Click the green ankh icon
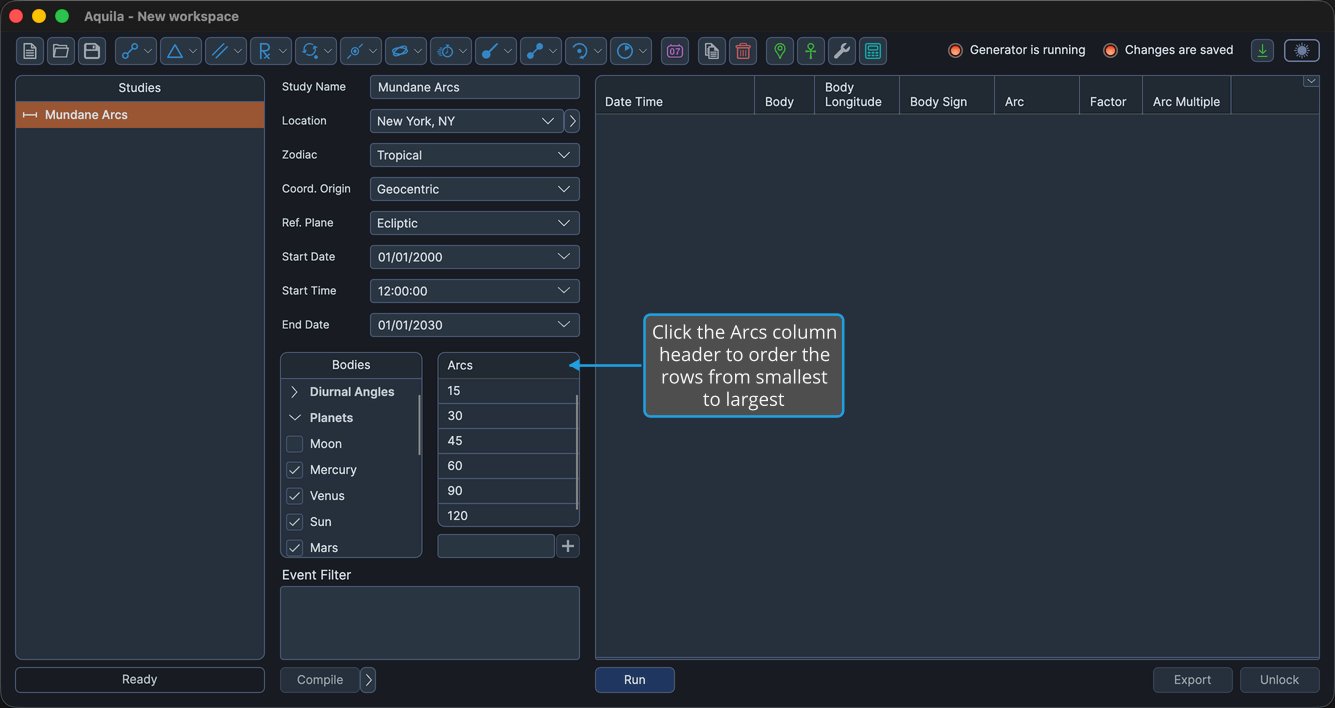This screenshot has width=1335, height=708. (811, 51)
